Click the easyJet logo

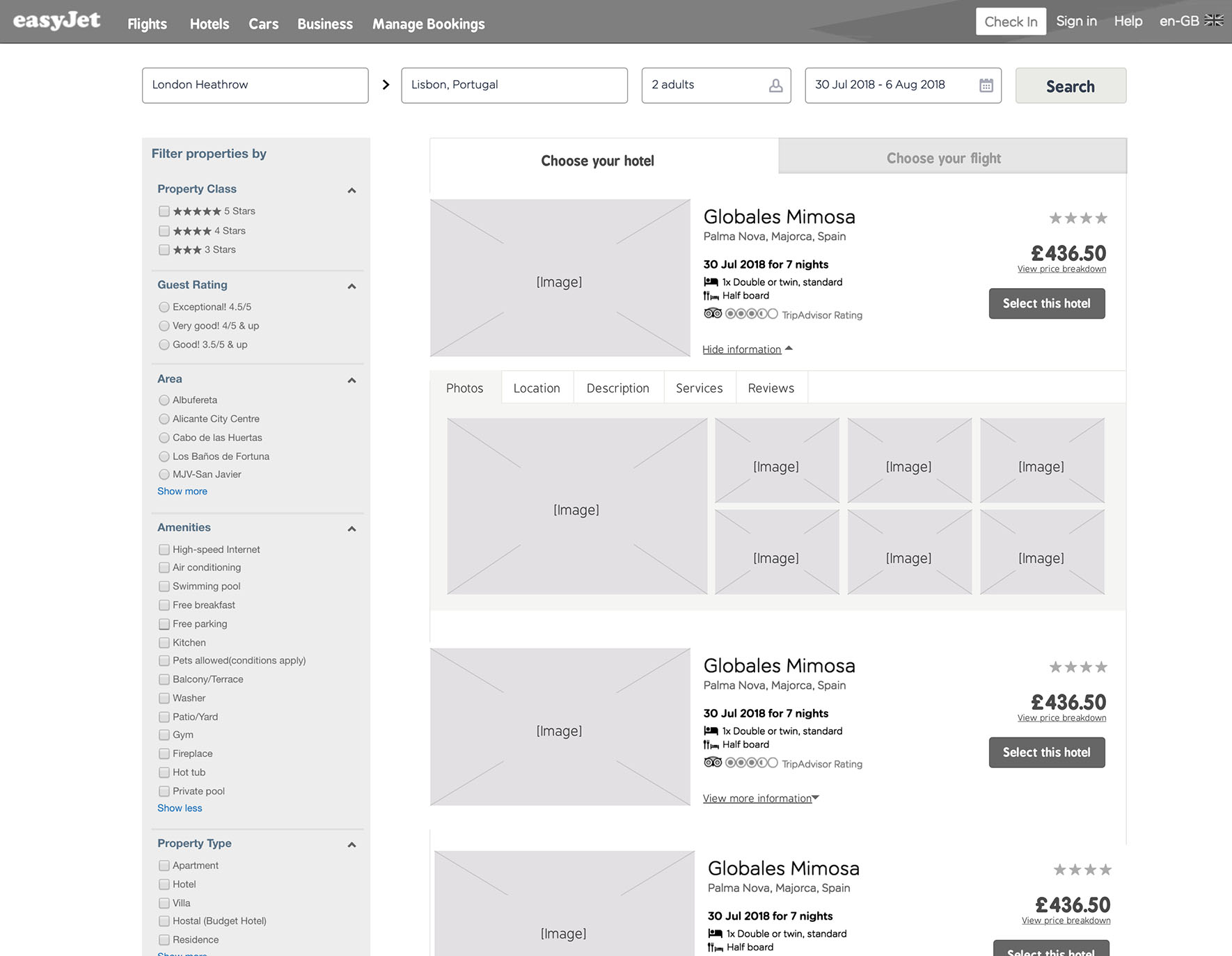(x=56, y=22)
